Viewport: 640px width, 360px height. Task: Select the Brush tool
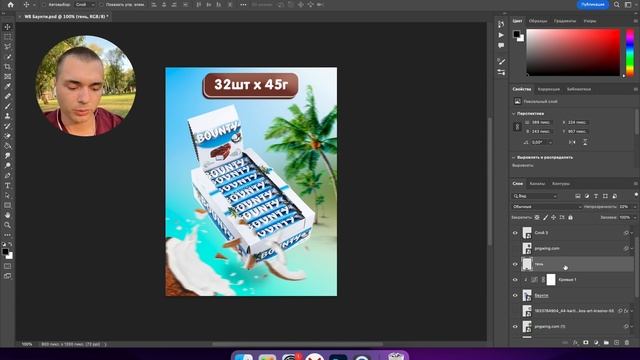(7, 106)
